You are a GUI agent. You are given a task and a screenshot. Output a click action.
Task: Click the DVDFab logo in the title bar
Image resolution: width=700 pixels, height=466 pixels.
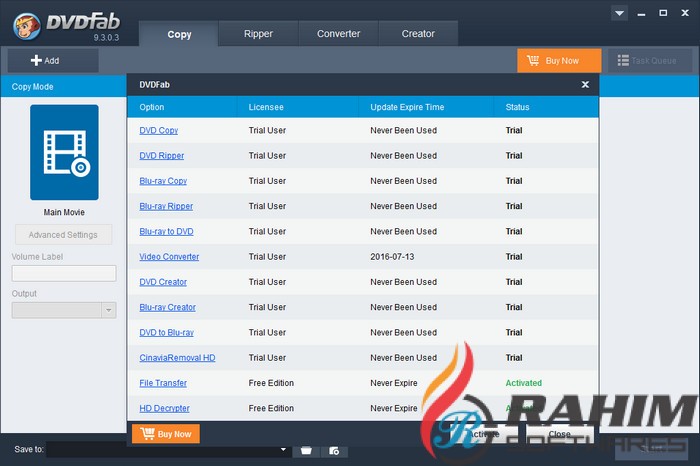60,22
